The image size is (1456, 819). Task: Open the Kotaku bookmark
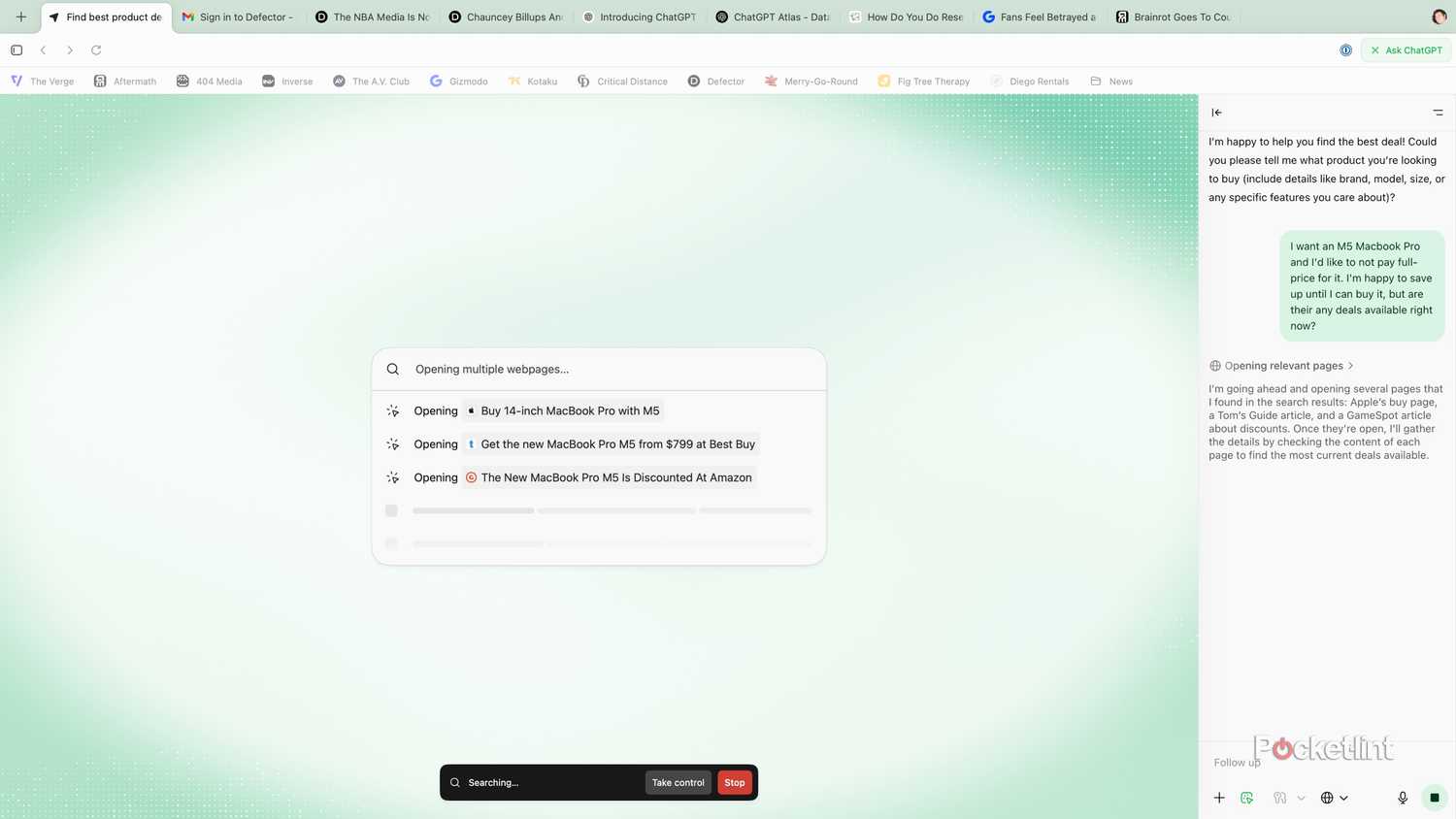tap(533, 82)
